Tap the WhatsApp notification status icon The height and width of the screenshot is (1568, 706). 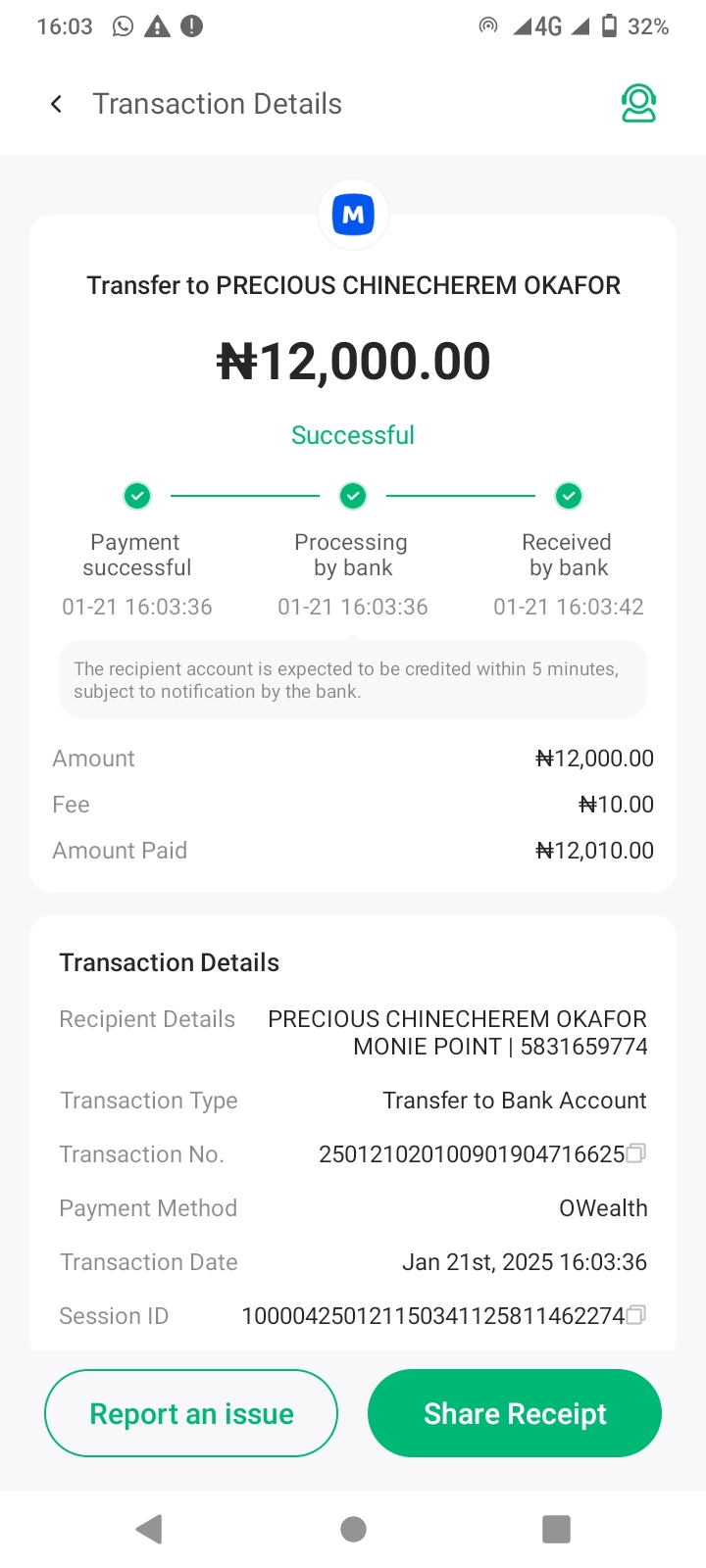point(123,26)
